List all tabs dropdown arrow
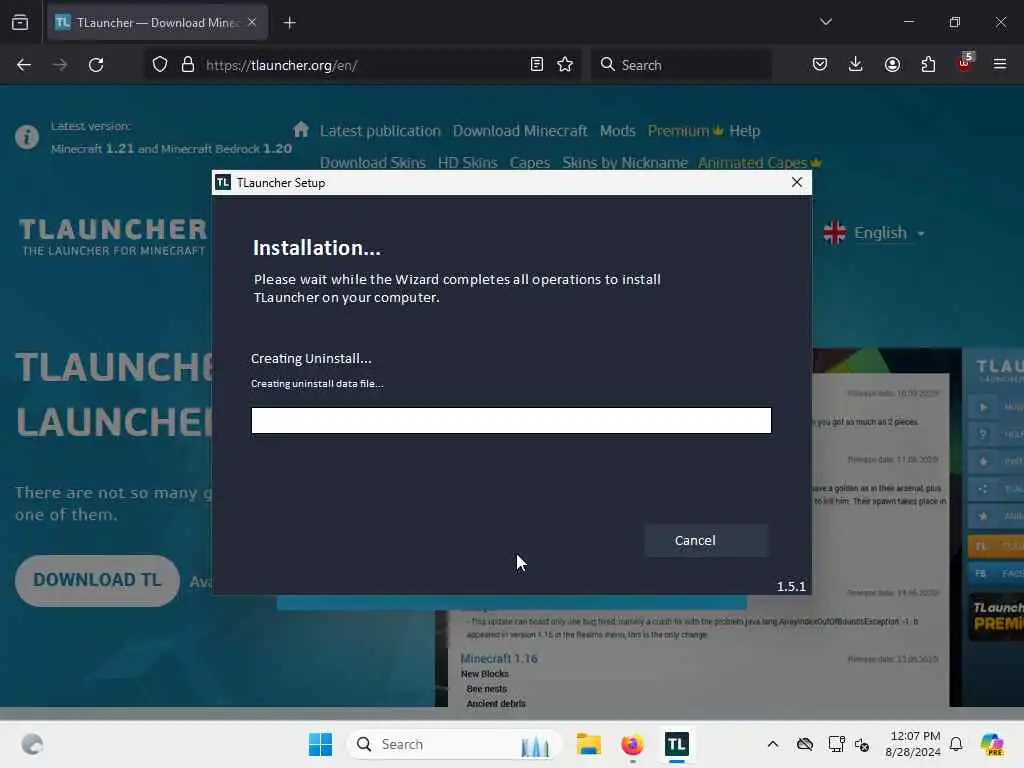The image size is (1024, 768). click(825, 22)
